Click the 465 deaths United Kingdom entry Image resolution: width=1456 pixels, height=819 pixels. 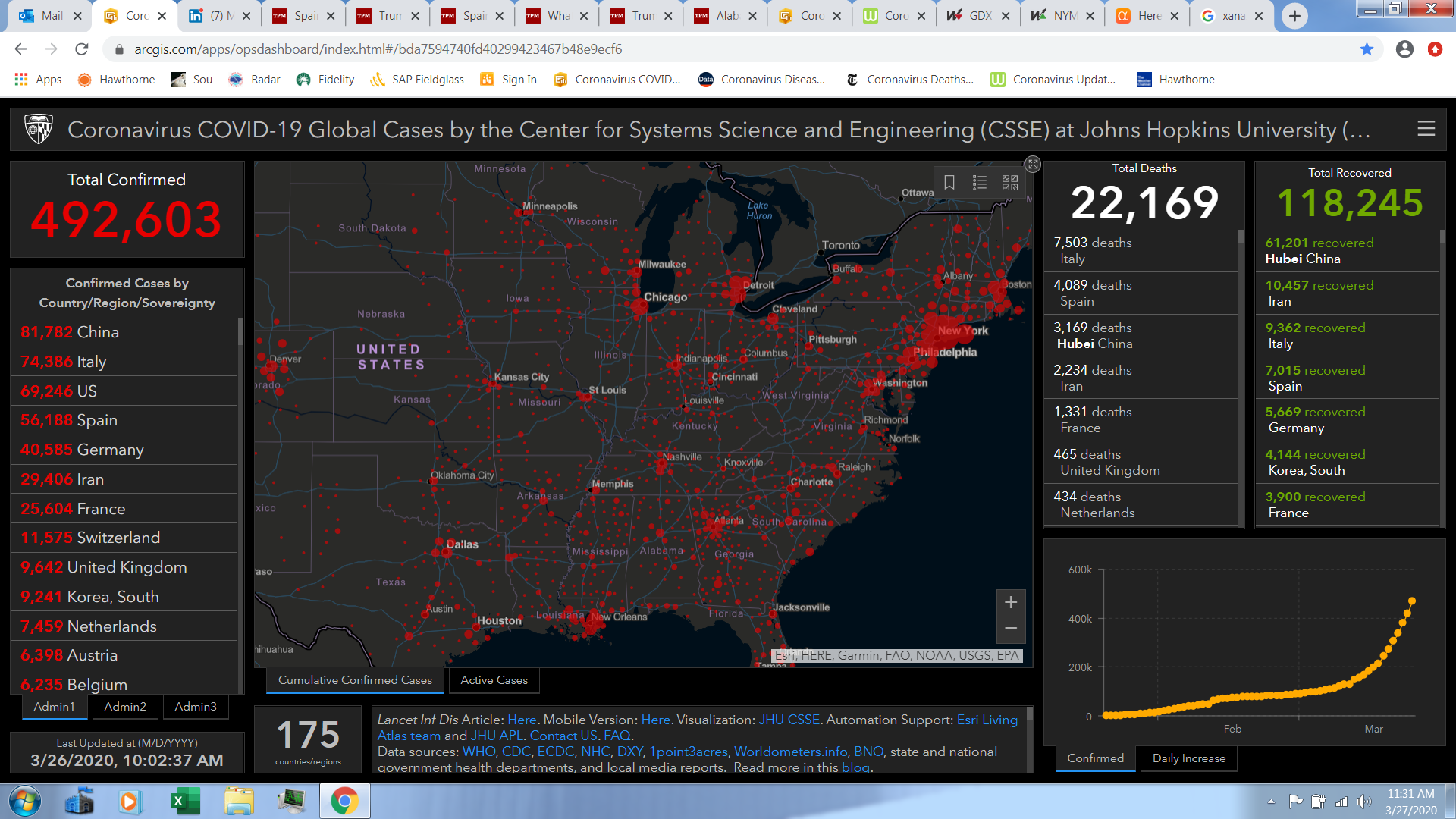tap(1141, 463)
